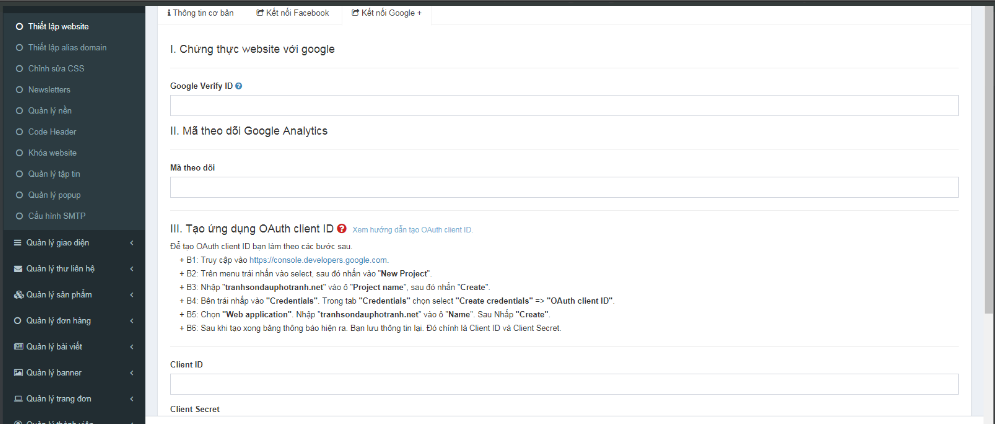Click the Quản lý giao diện list icon
This screenshot has width=995, height=424.
tap(18, 242)
